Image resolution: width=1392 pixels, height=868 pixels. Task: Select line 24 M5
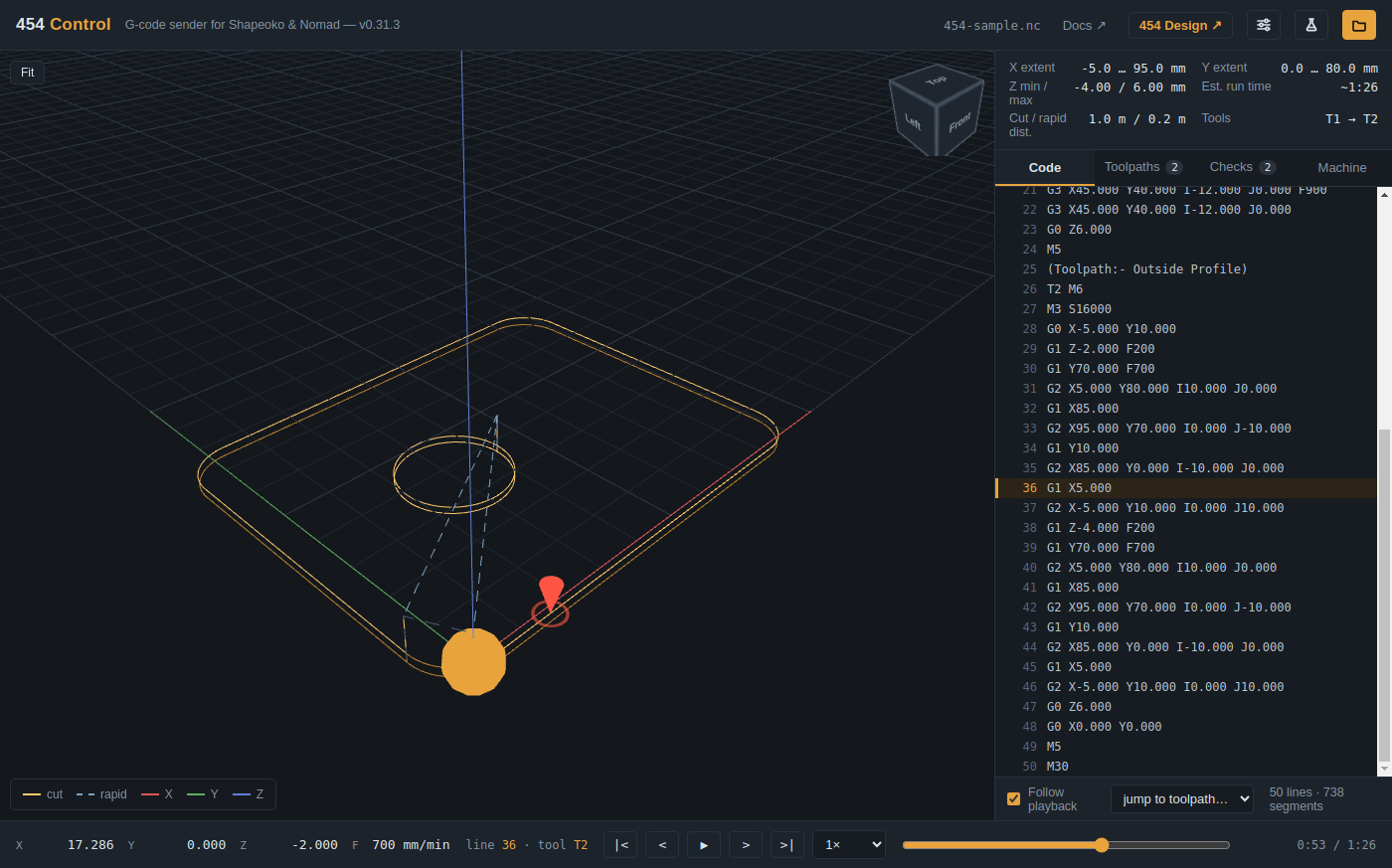click(x=1186, y=250)
